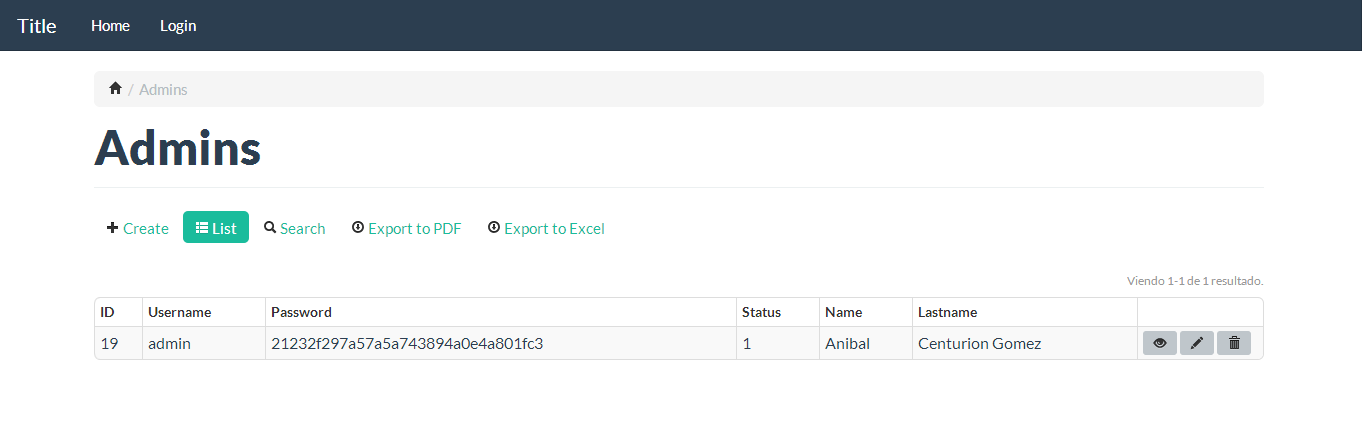Open the Export to PDF link
This screenshot has width=1362, height=448.
coord(415,228)
